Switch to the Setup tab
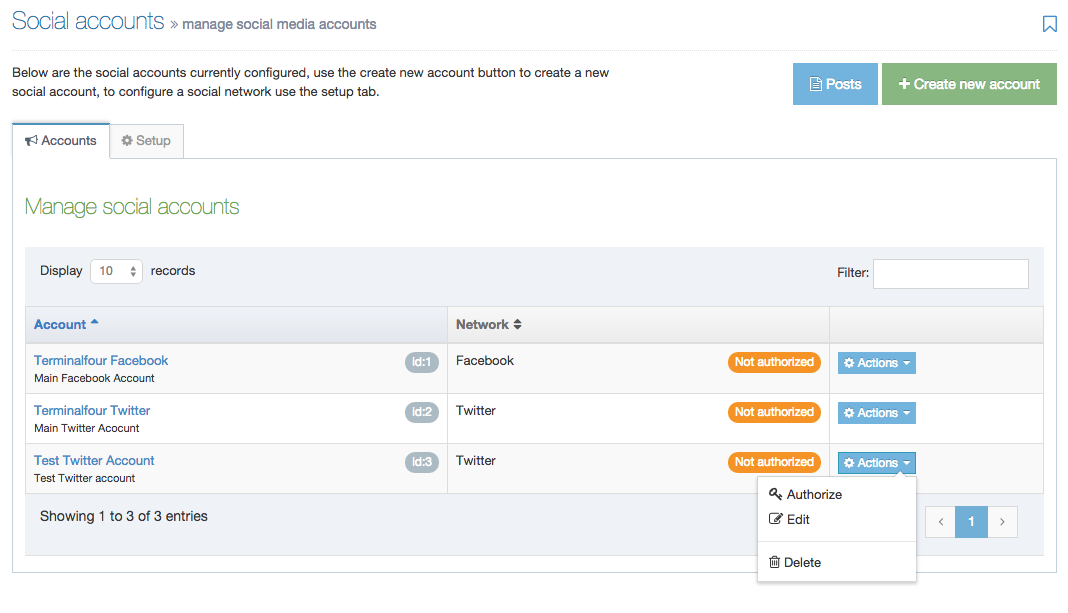The width and height of the screenshot is (1068, 613). coord(146,141)
